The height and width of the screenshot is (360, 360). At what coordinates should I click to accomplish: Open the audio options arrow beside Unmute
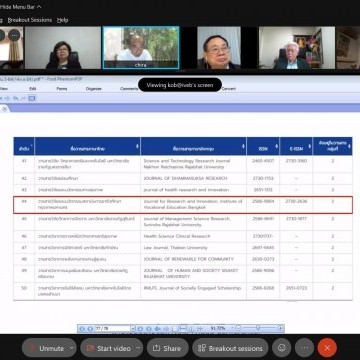tap(72, 348)
